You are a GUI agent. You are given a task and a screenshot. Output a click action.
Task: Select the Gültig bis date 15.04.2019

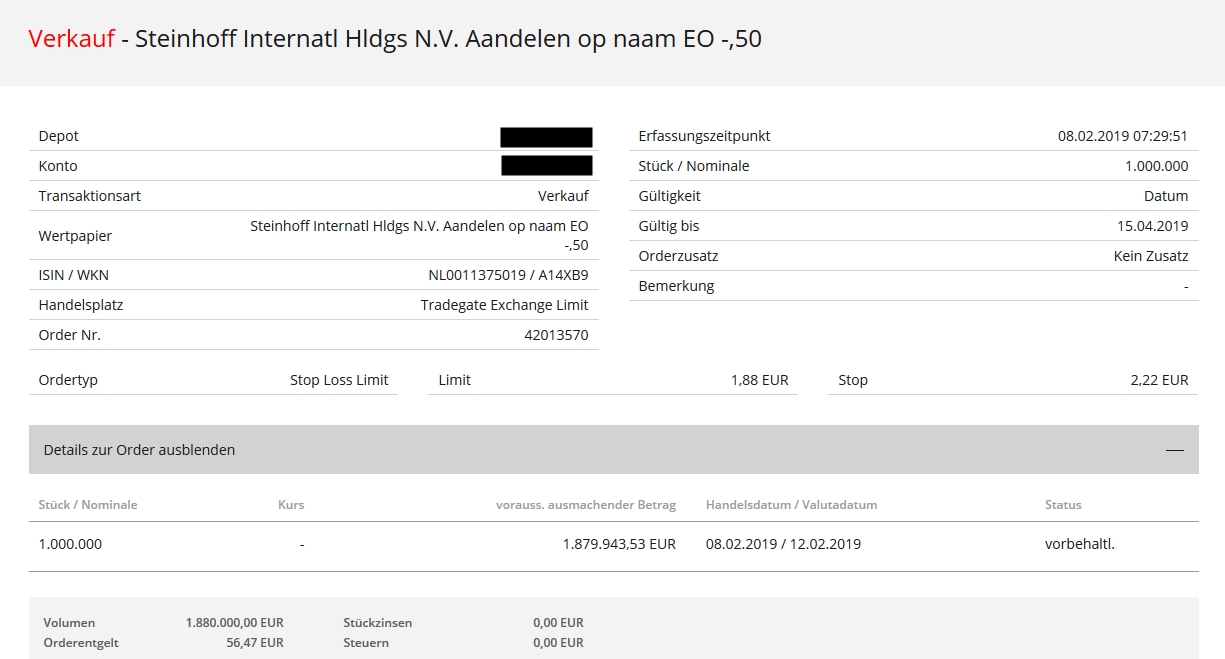coord(1153,226)
